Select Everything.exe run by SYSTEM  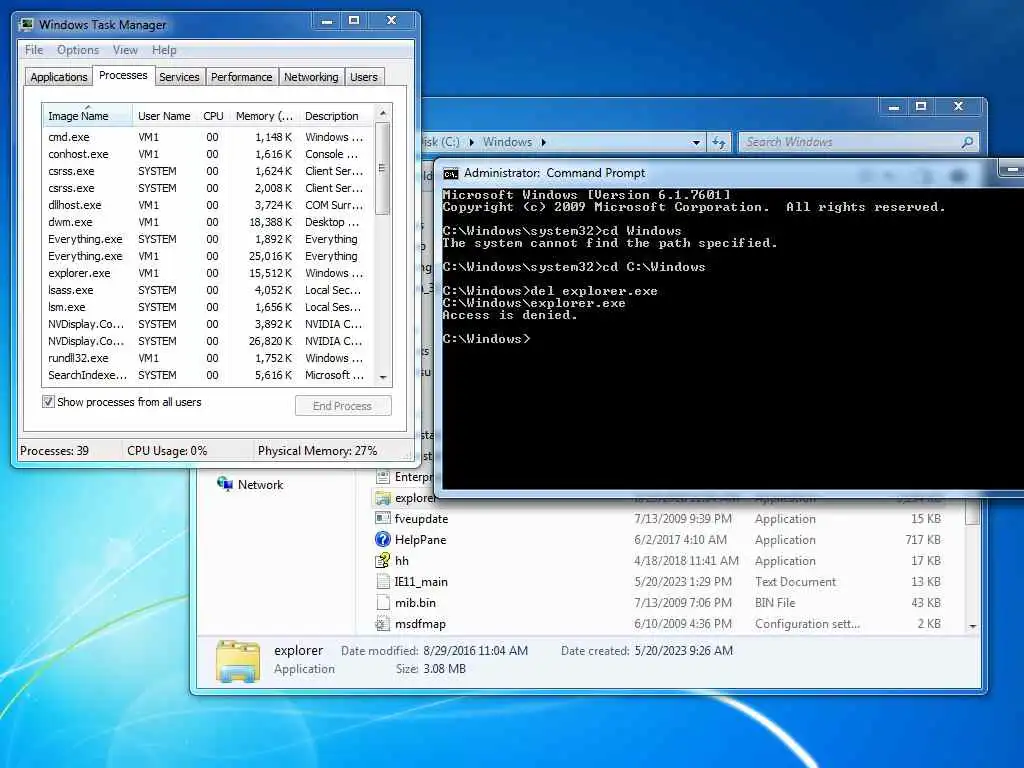(209, 239)
